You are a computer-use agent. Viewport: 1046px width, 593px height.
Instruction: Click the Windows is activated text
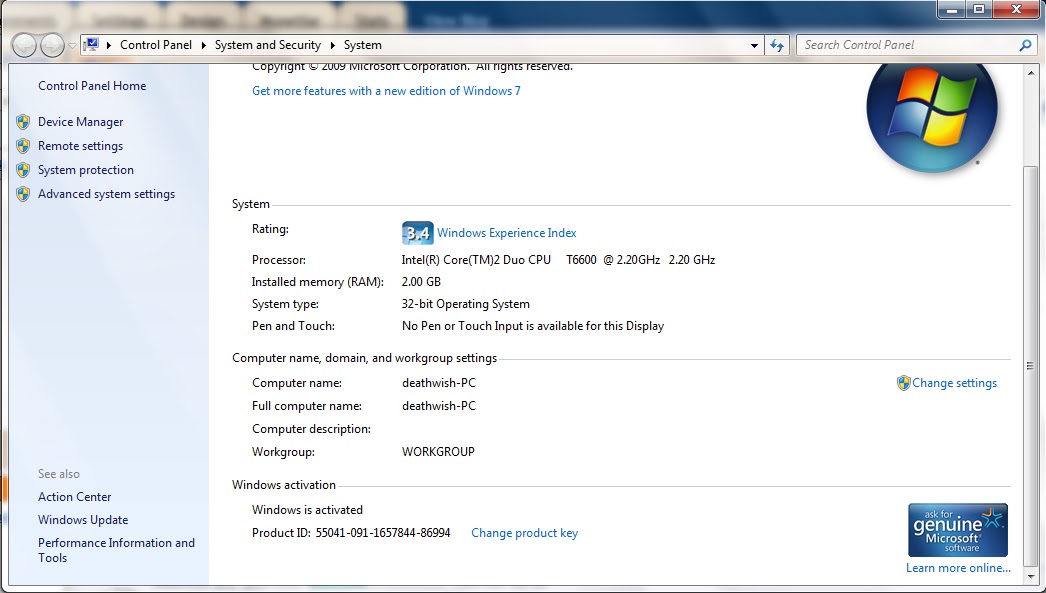tap(308, 510)
